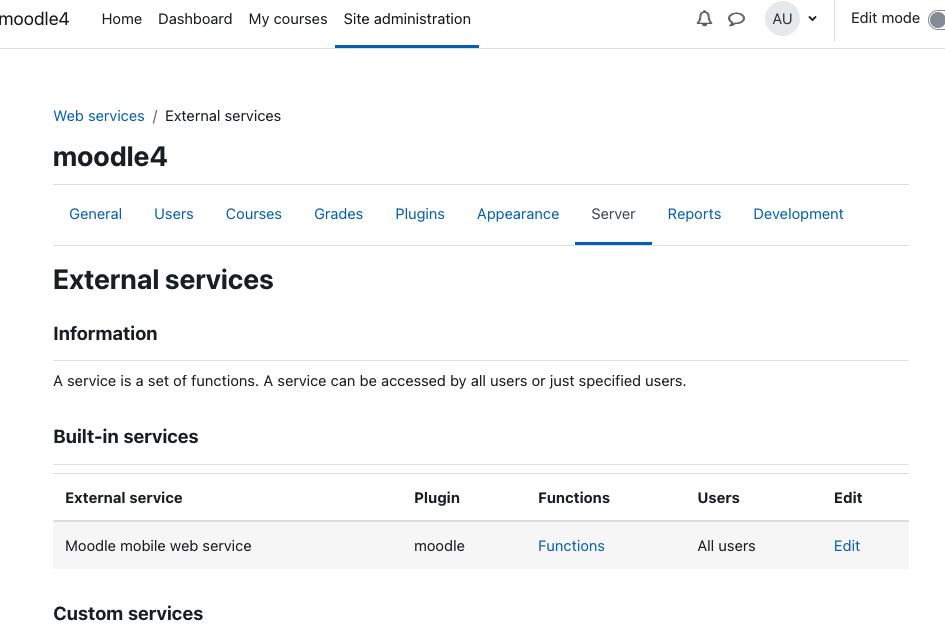Expand the user menu dropdown arrow
The image size is (945, 639).
[812, 19]
